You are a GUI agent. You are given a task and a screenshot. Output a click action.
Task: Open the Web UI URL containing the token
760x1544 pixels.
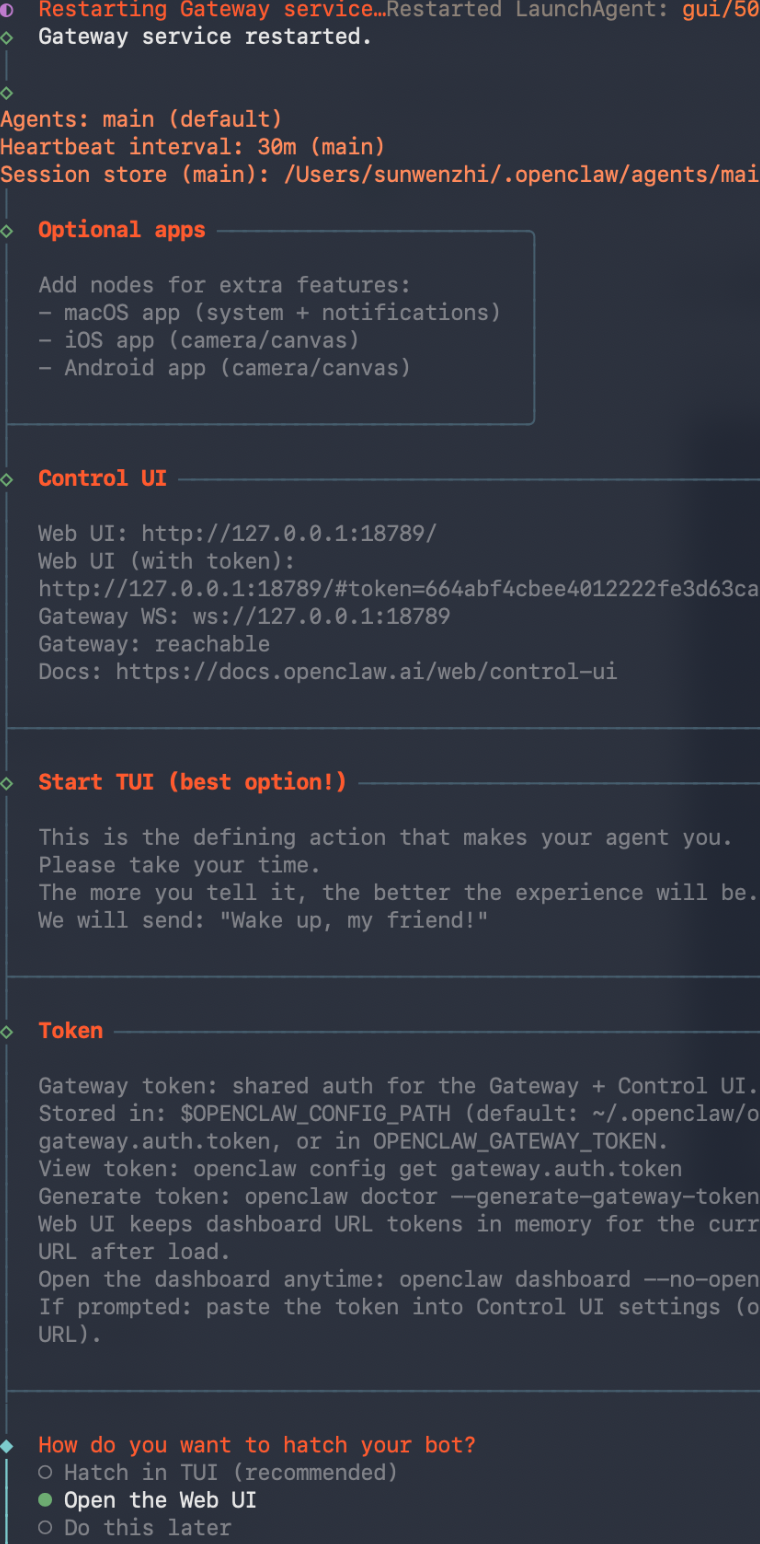point(397,589)
